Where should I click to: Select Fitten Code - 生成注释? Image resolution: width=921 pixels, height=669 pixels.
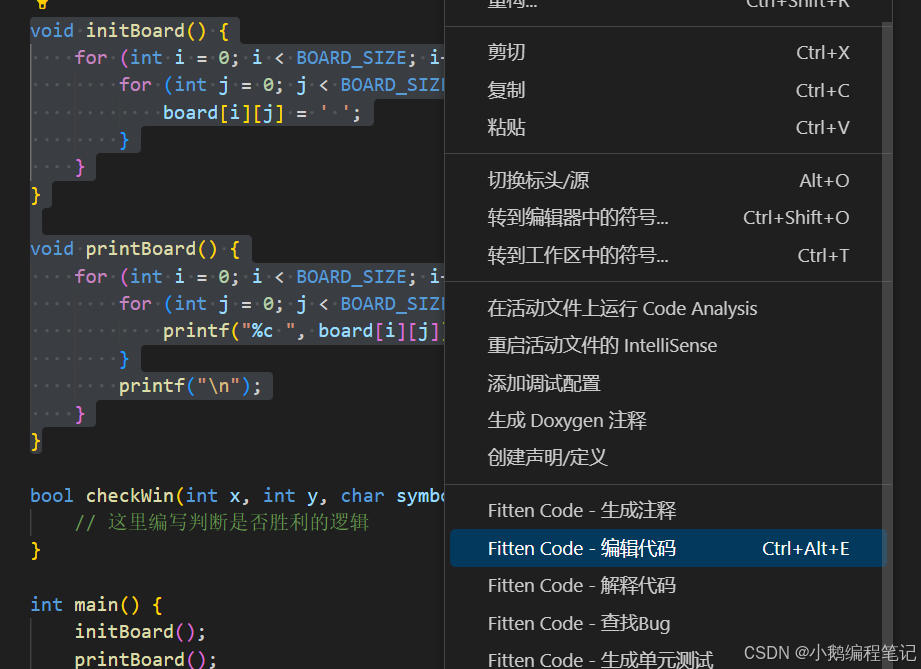tap(668, 510)
